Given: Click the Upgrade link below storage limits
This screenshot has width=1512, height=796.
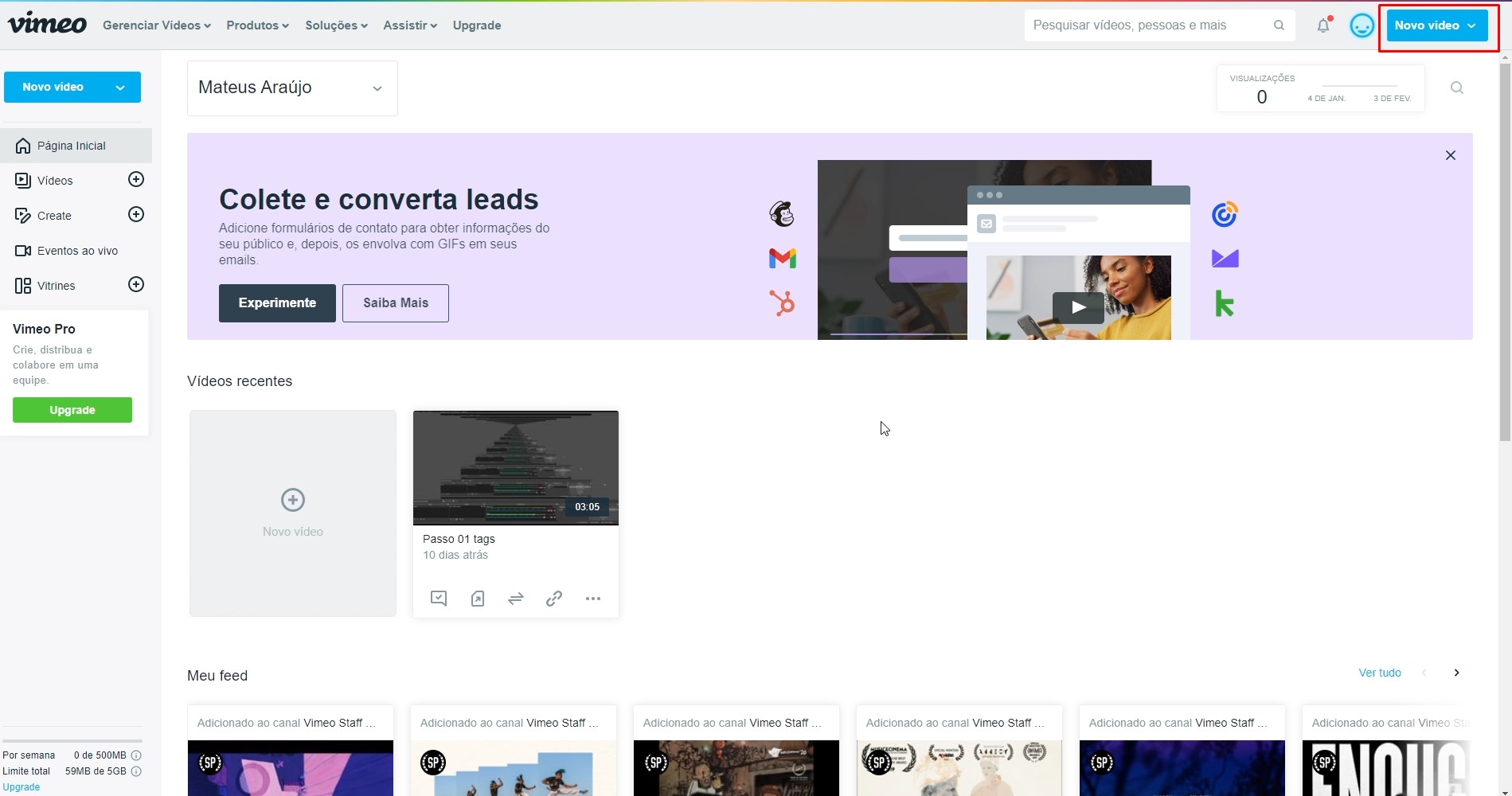Looking at the screenshot, I should click(x=21, y=787).
